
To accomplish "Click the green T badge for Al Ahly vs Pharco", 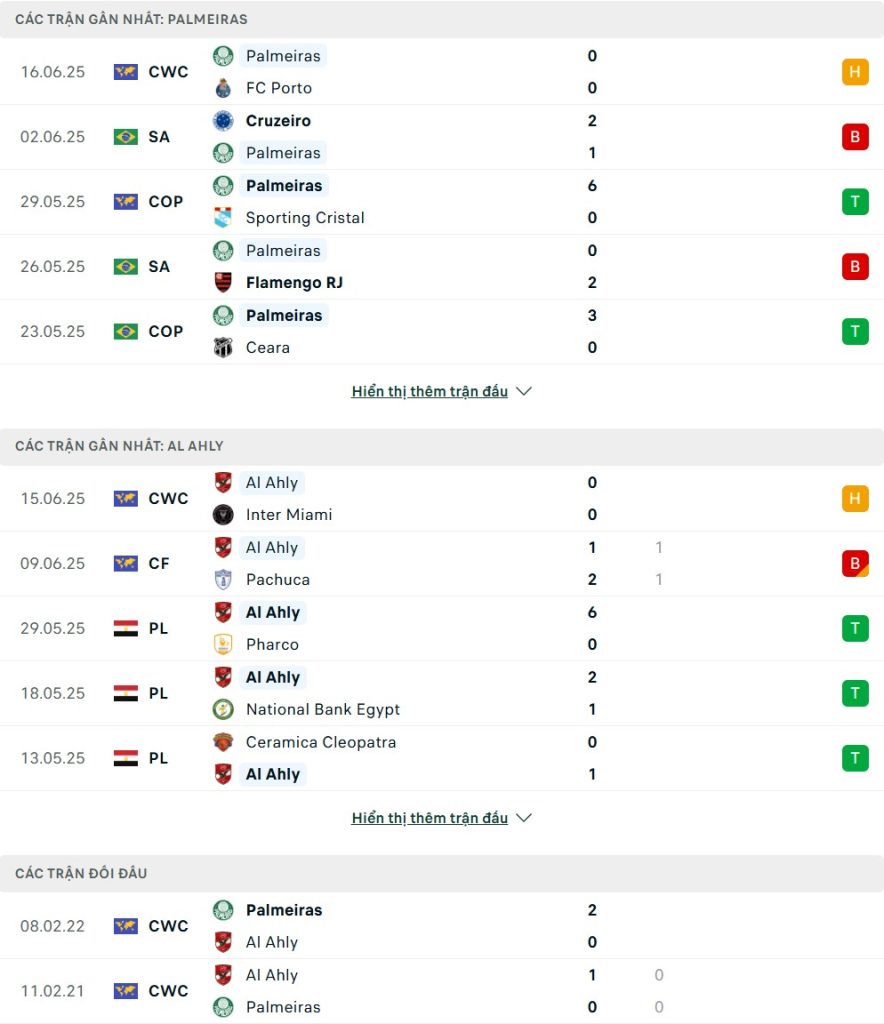I will tap(855, 628).
